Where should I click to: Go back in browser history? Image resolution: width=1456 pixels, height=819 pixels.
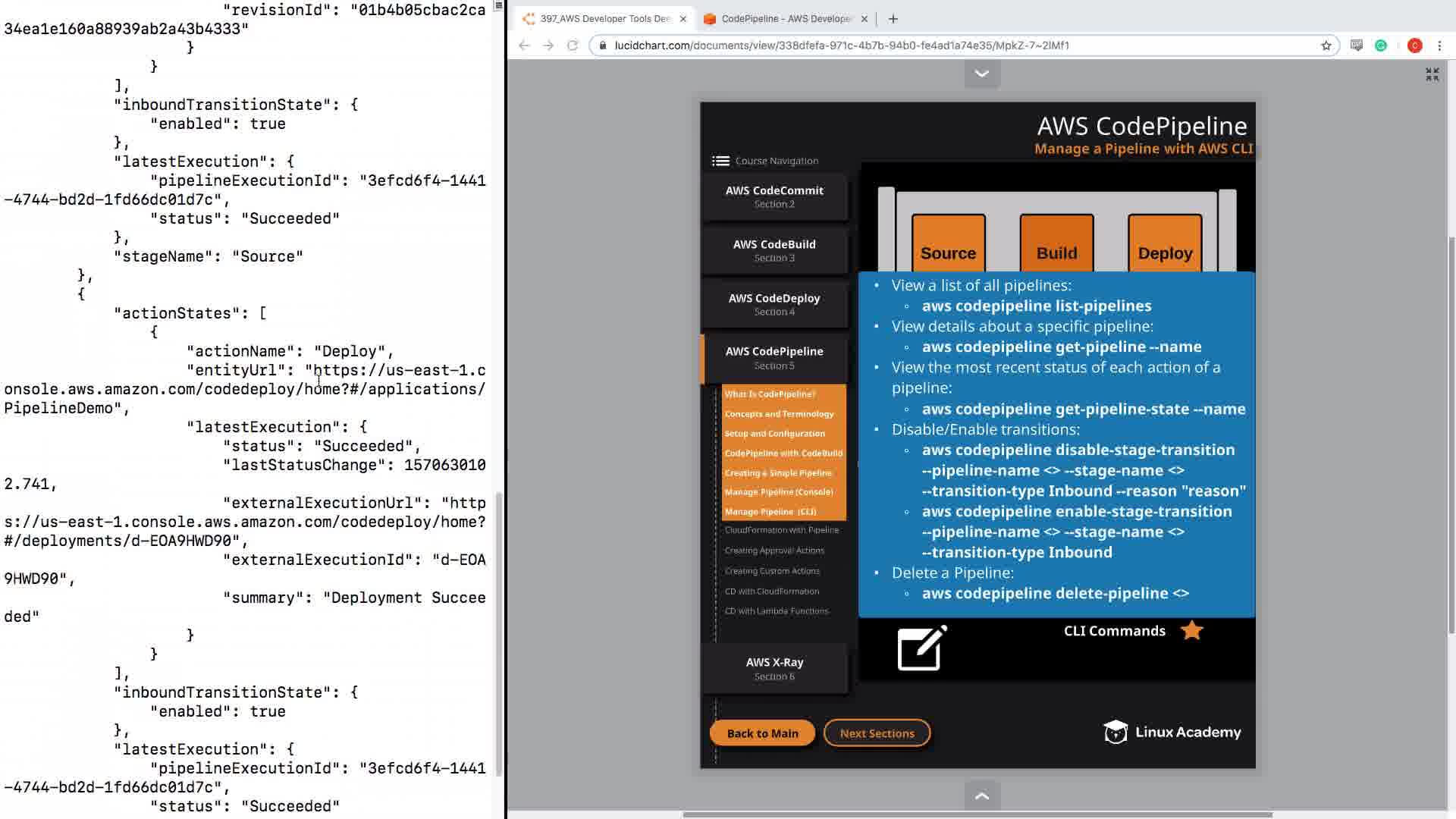pyautogui.click(x=524, y=45)
